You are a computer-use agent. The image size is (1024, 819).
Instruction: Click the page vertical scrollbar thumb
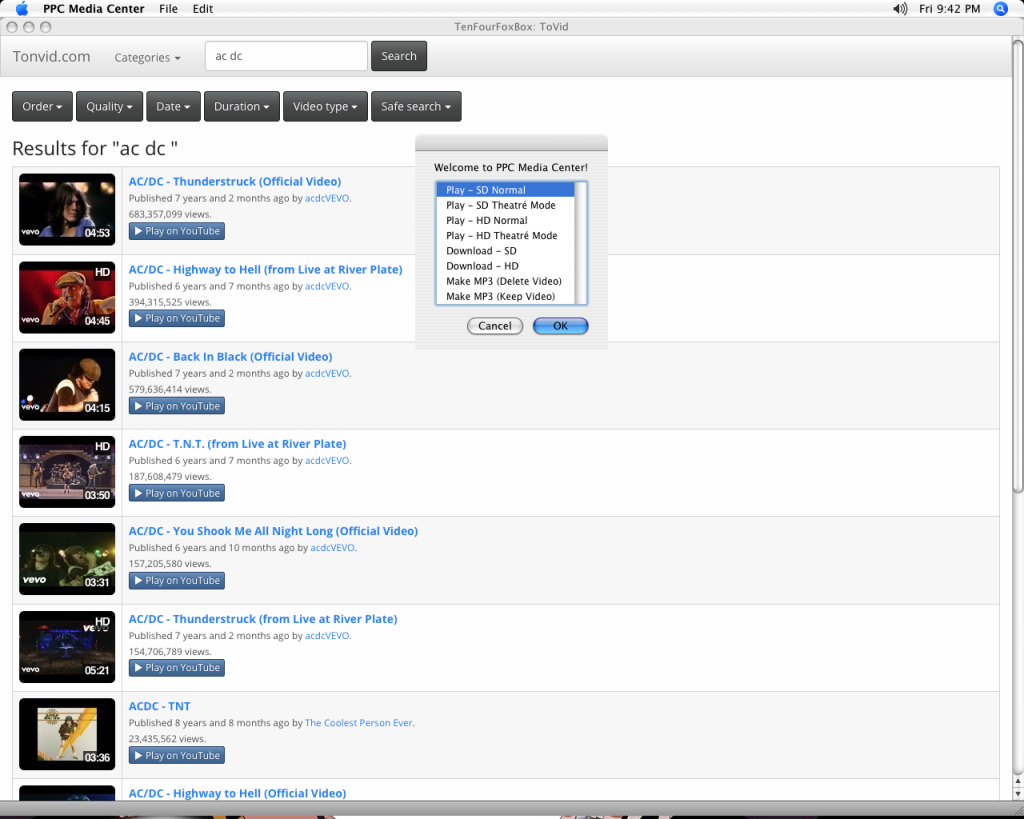pos(1017,268)
